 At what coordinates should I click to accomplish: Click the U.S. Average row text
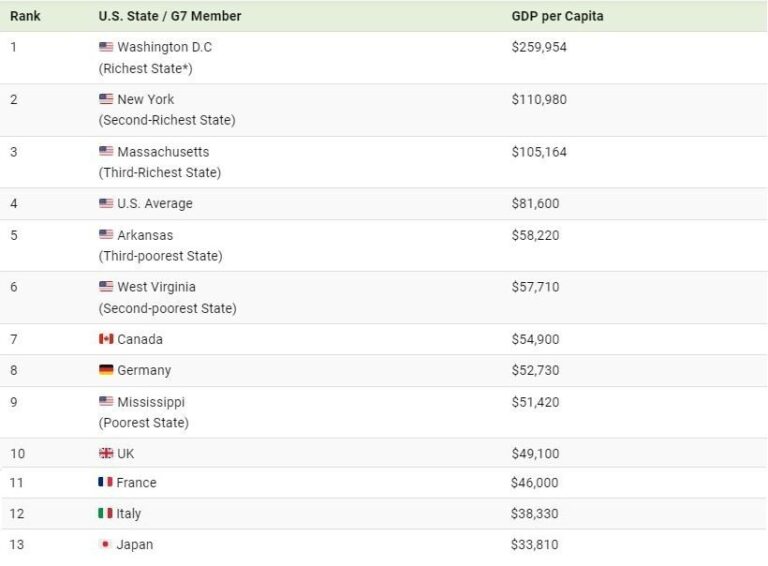pyautogui.click(x=155, y=204)
